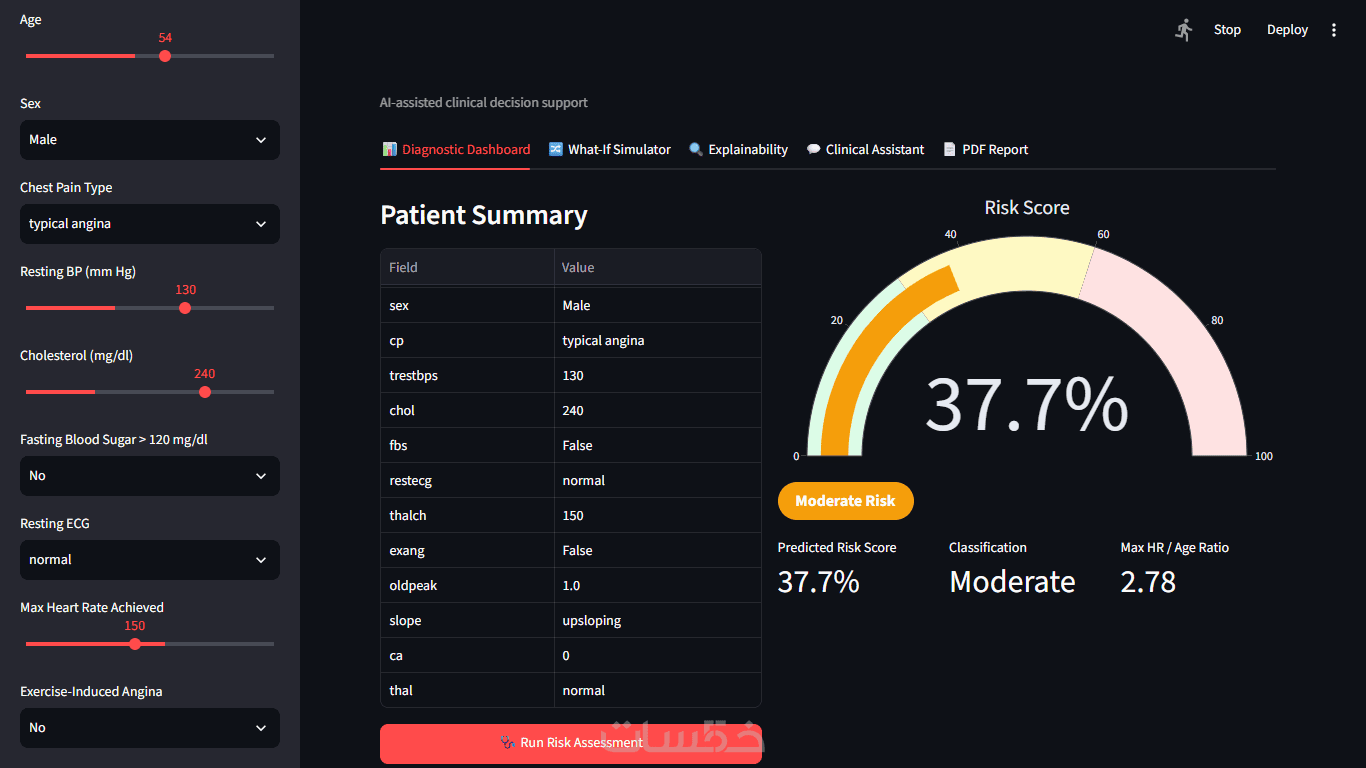Go to the Explainability tab

tap(738, 149)
